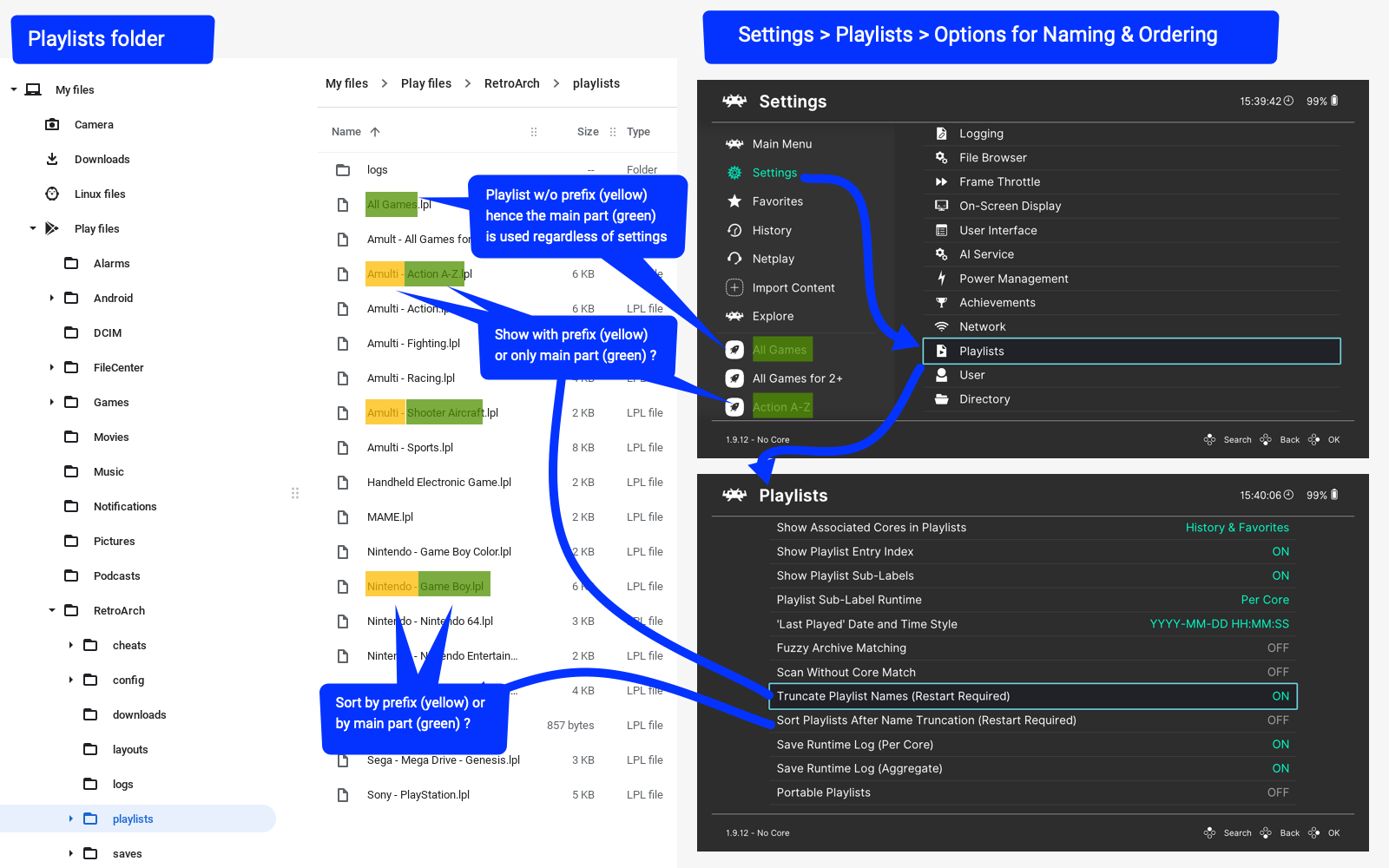
Task: Collapse the Play files tree arrow
Action: pos(33,228)
